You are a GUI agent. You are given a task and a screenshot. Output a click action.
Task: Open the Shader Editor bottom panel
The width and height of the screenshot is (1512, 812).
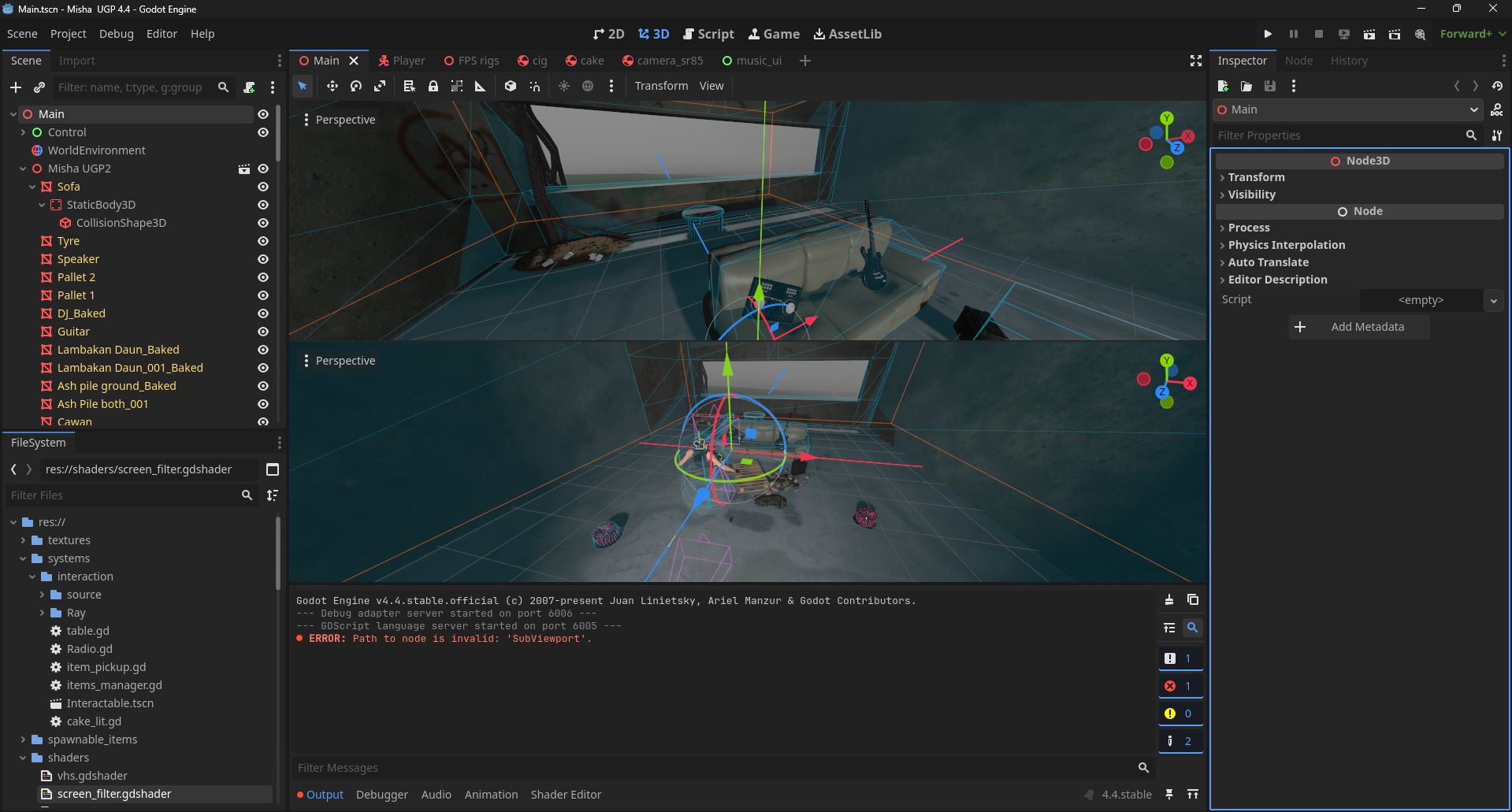[x=565, y=795]
